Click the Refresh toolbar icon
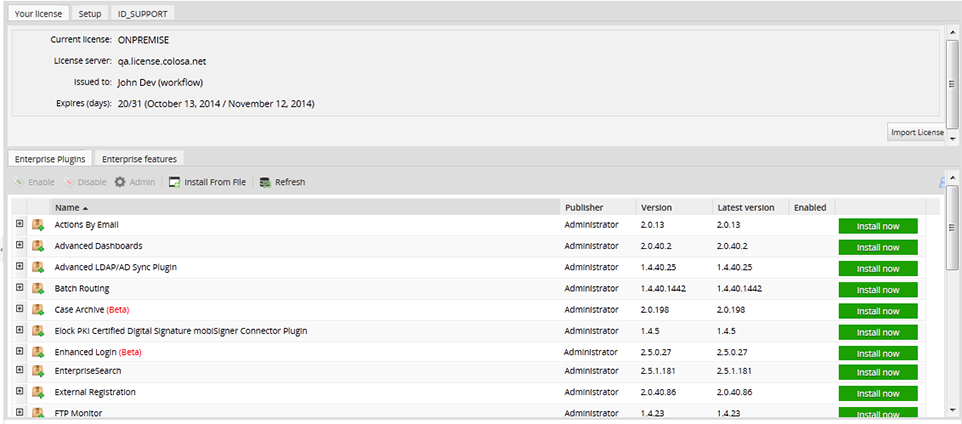The height and width of the screenshot is (424, 962). tap(265, 183)
